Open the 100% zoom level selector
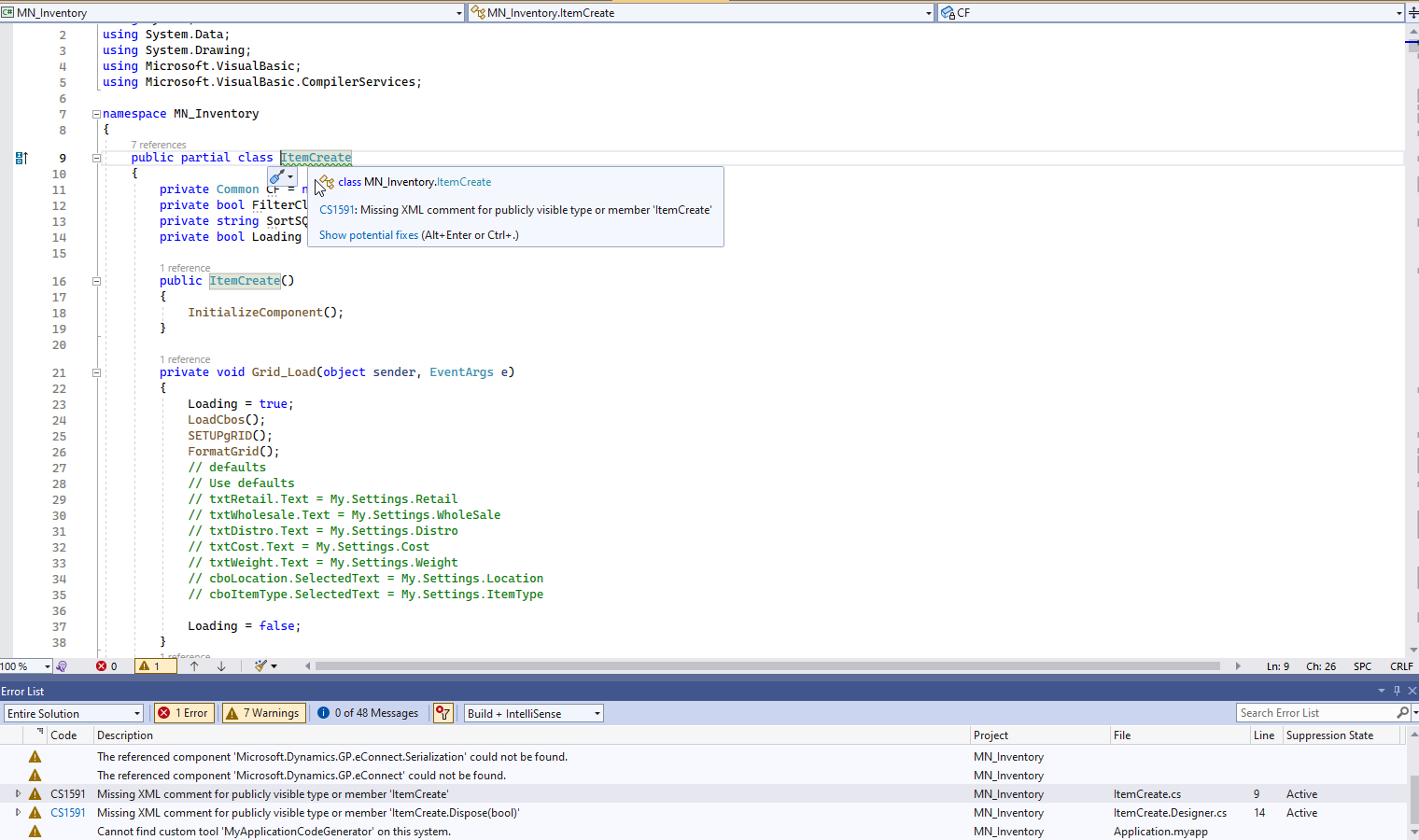Viewport: 1419px width, 840px height. pos(25,665)
